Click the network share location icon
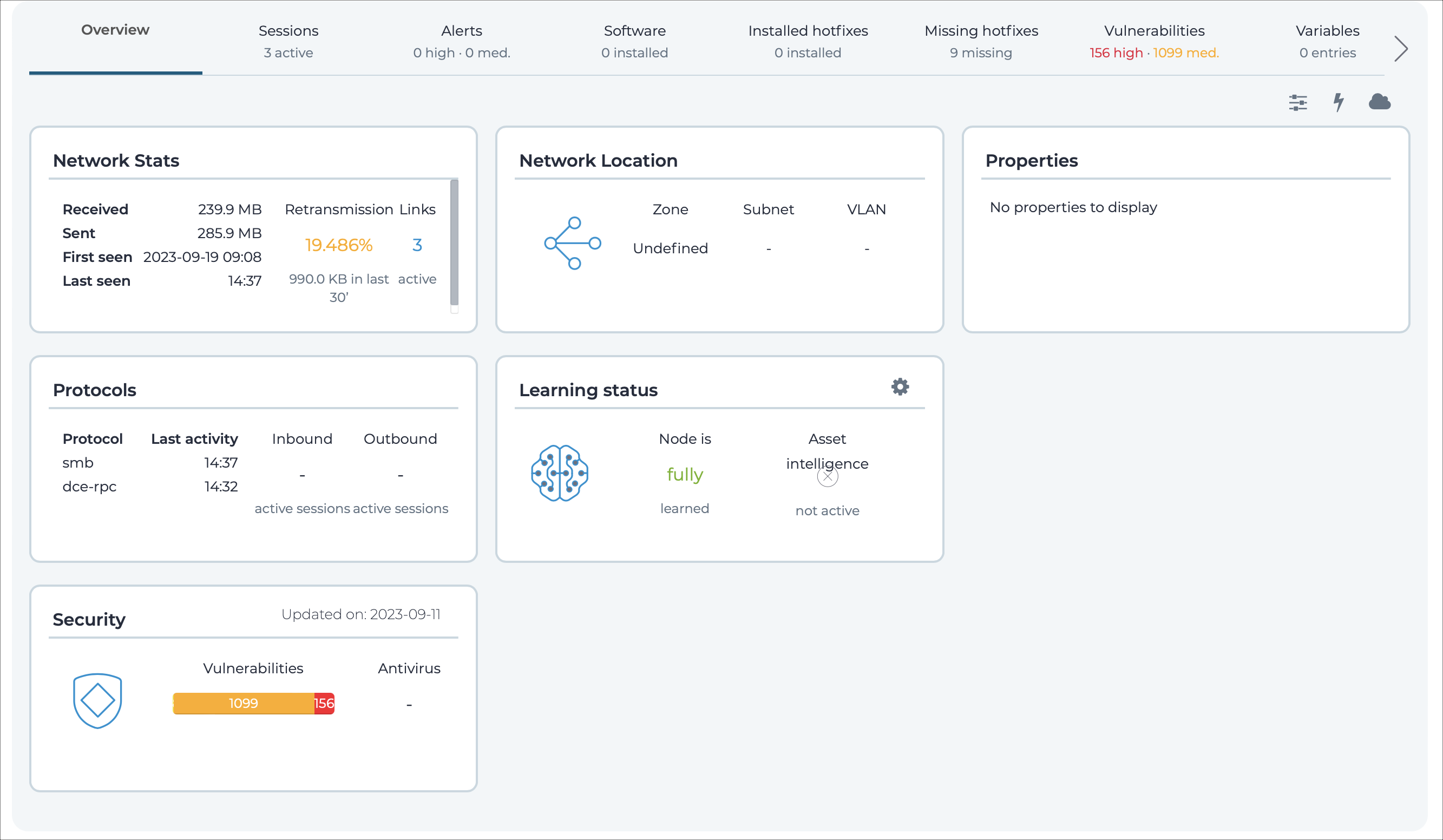This screenshot has width=1443, height=840. [572, 244]
